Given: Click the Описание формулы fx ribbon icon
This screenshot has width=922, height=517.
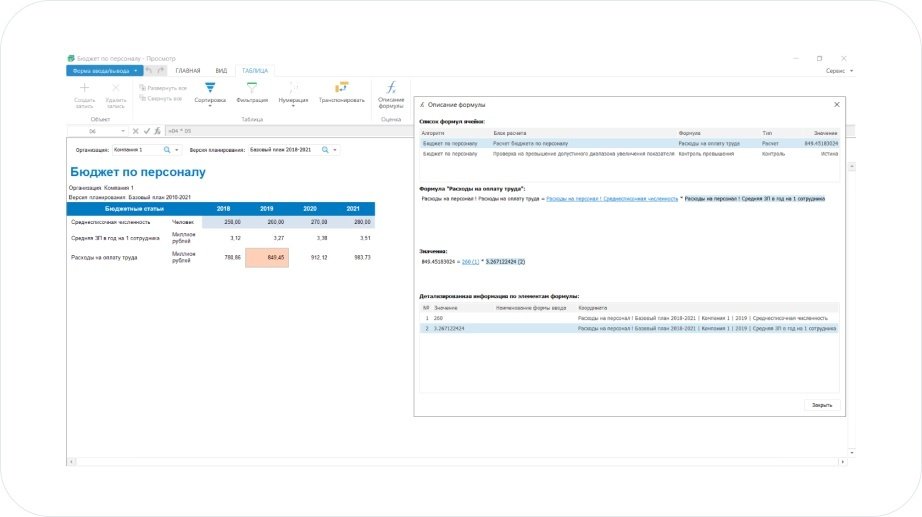Looking at the screenshot, I should coord(391,88).
